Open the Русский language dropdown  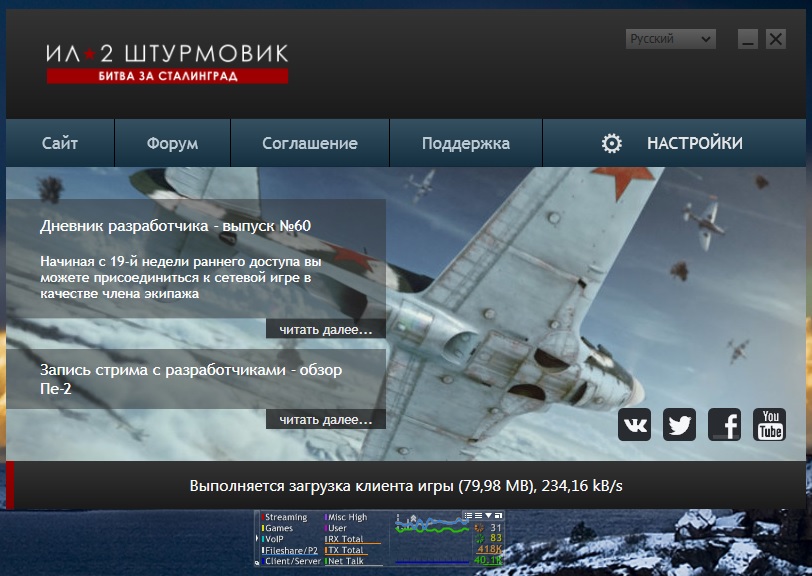click(671, 39)
